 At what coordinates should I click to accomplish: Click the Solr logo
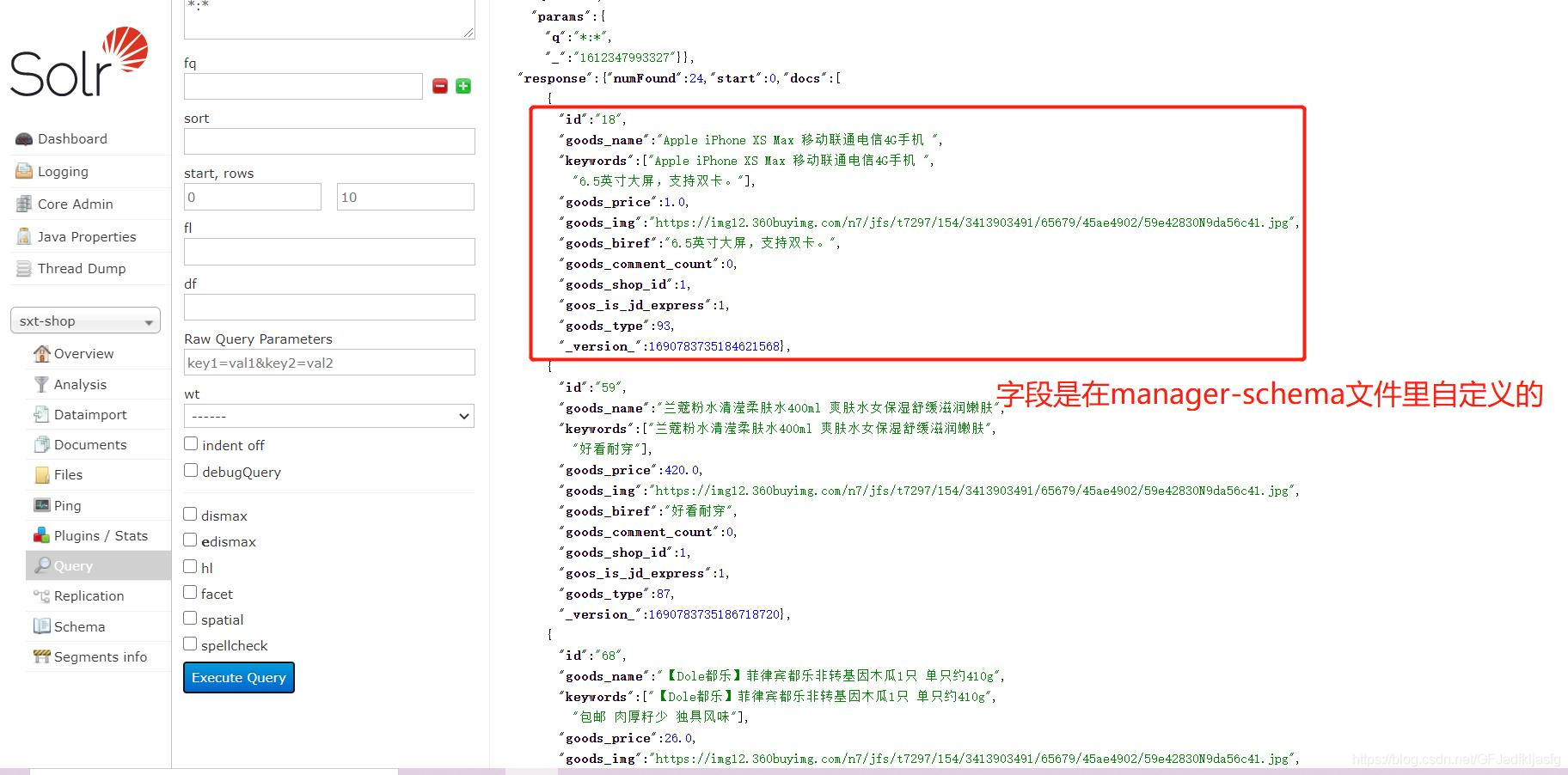point(79,62)
